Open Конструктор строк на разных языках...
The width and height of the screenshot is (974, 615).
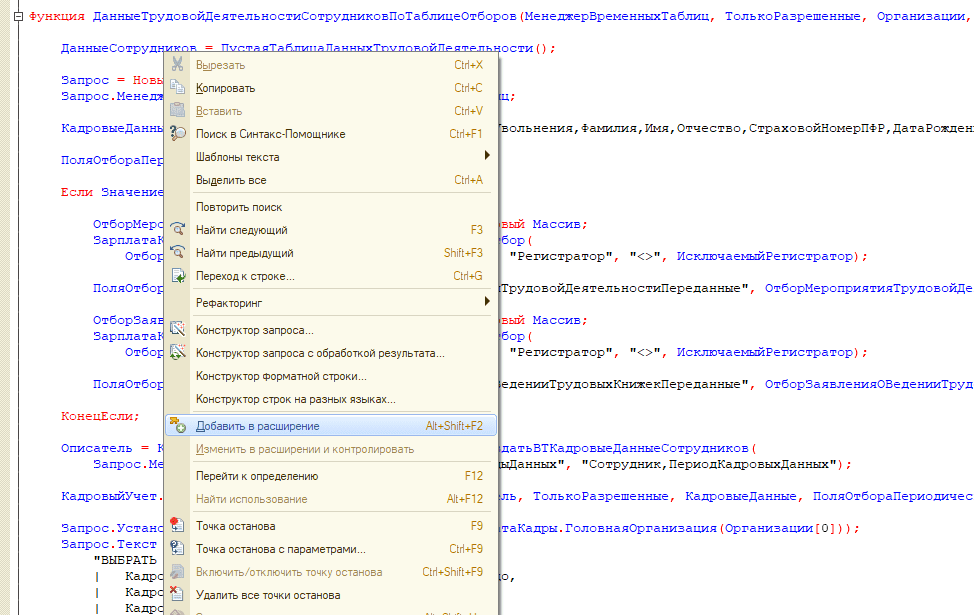coord(331,399)
